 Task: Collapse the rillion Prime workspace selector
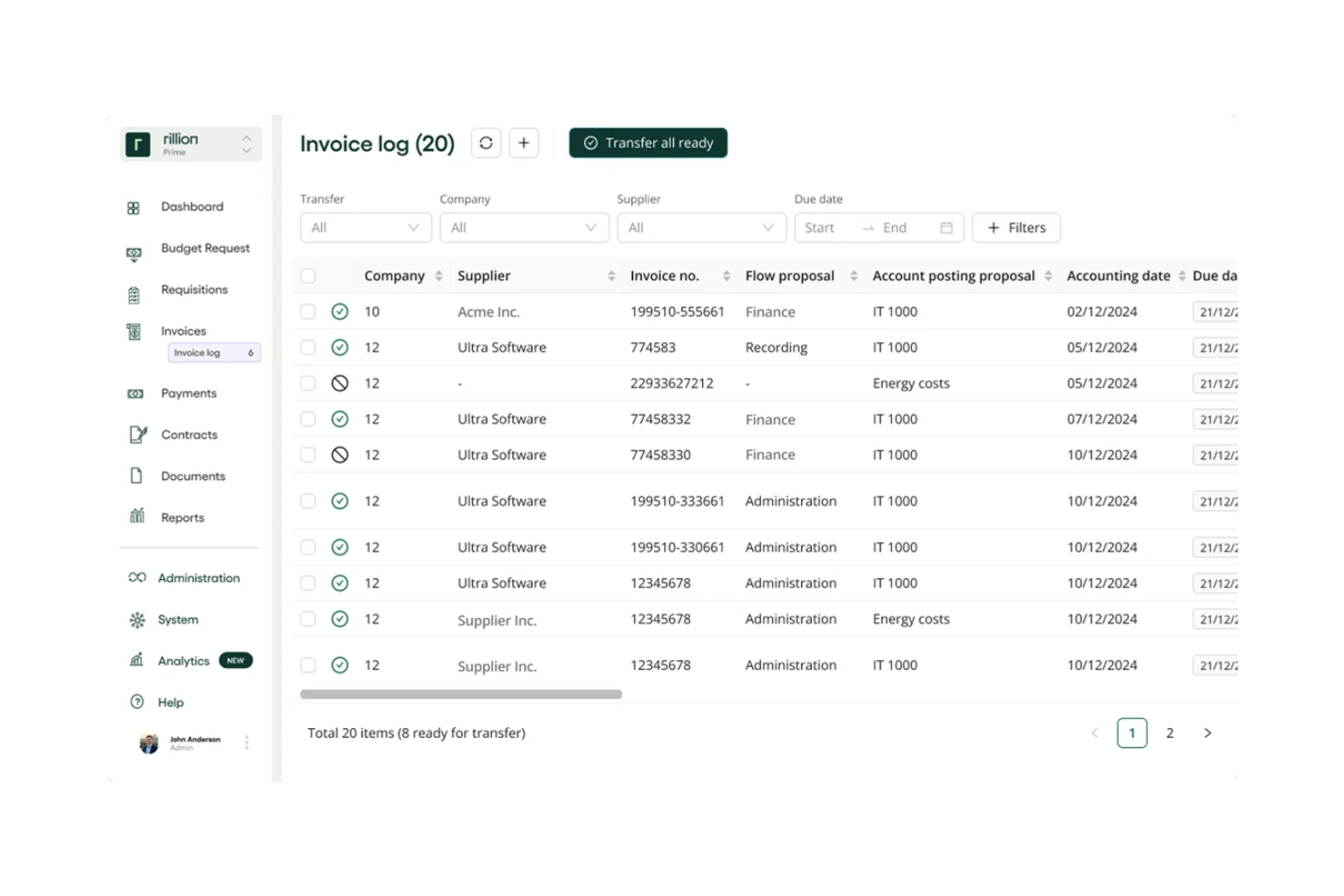(246, 137)
